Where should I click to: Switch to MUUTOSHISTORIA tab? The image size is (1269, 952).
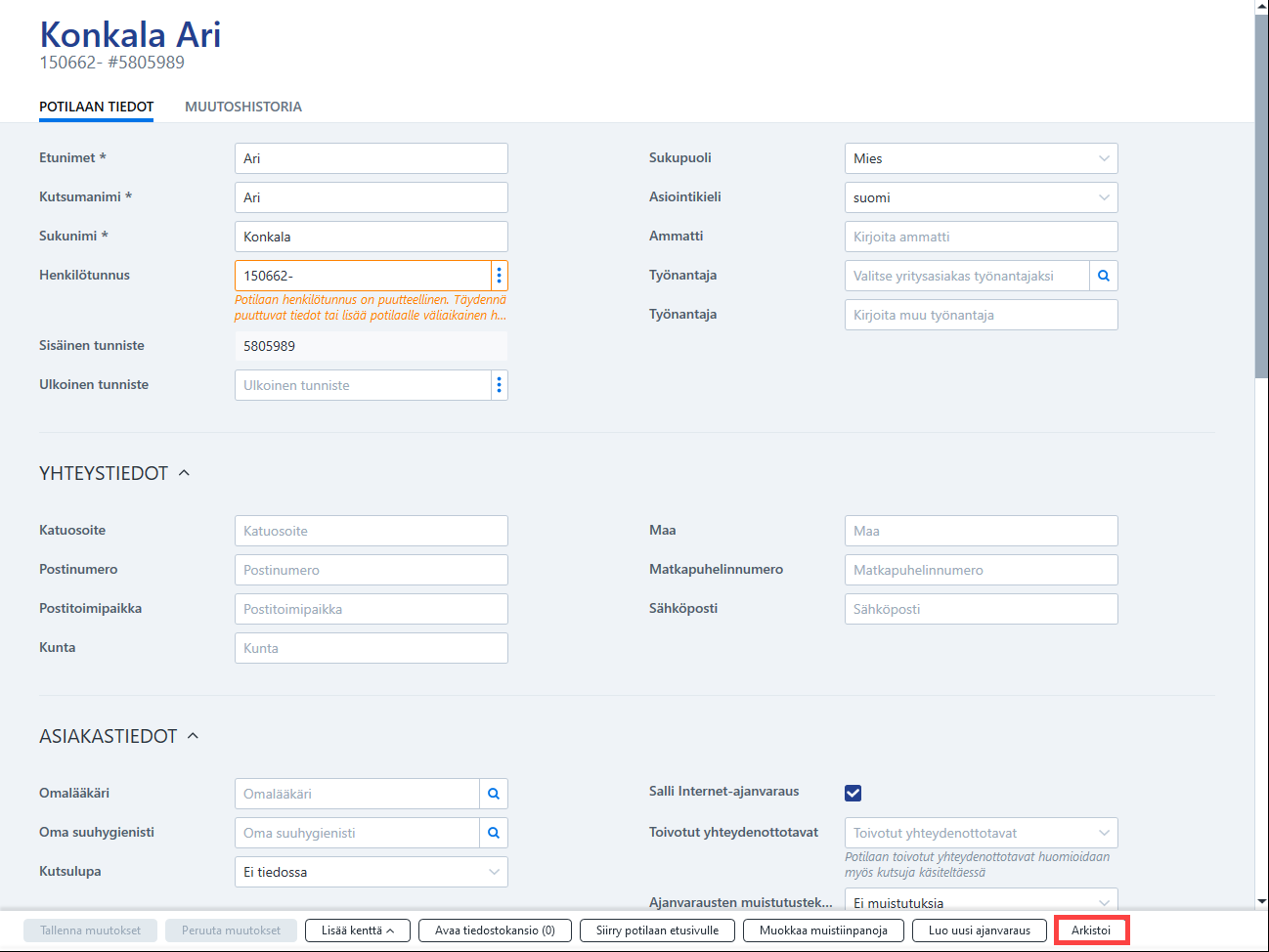pyautogui.click(x=243, y=107)
